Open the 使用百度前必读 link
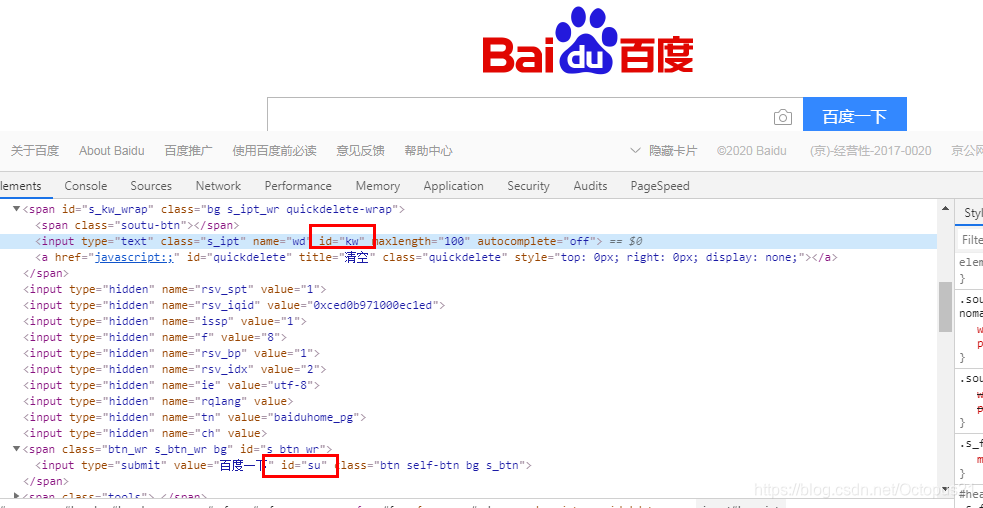The image size is (983, 508). [275, 151]
